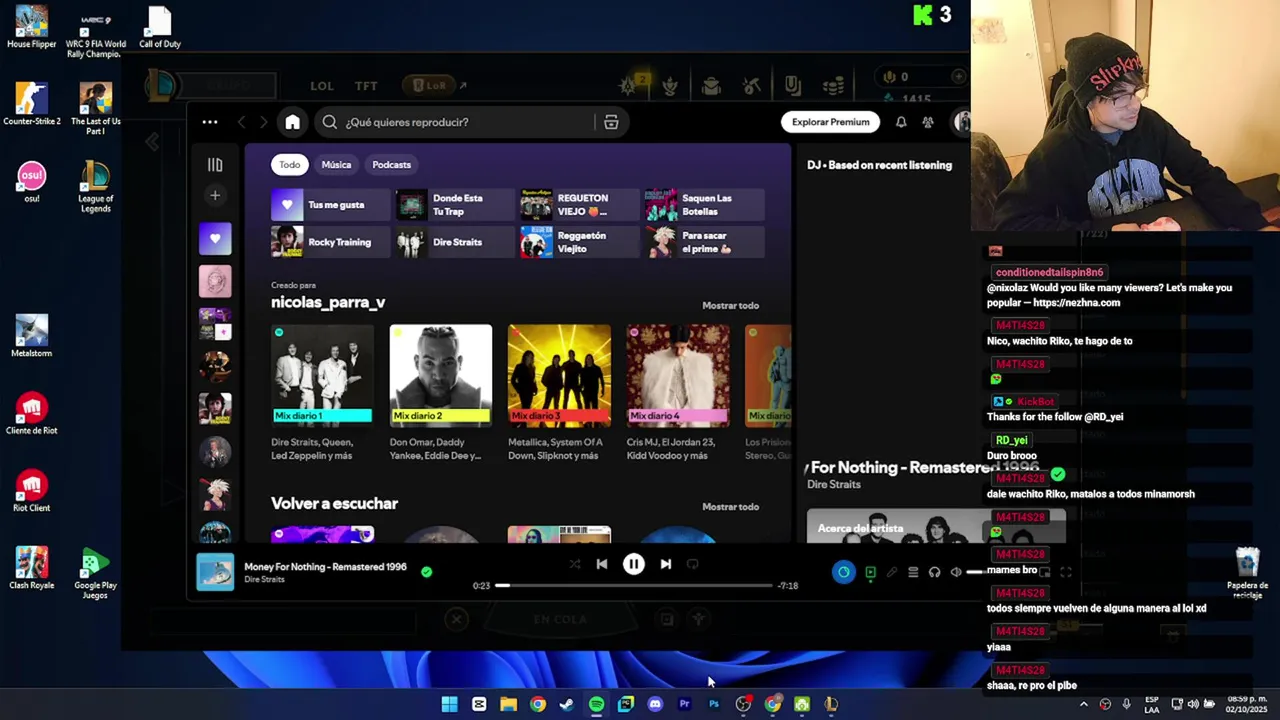The image size is (1280, 720).
Task: Open 'Saquen Las Botellas' playlist tile
Action: coord(704,205)
